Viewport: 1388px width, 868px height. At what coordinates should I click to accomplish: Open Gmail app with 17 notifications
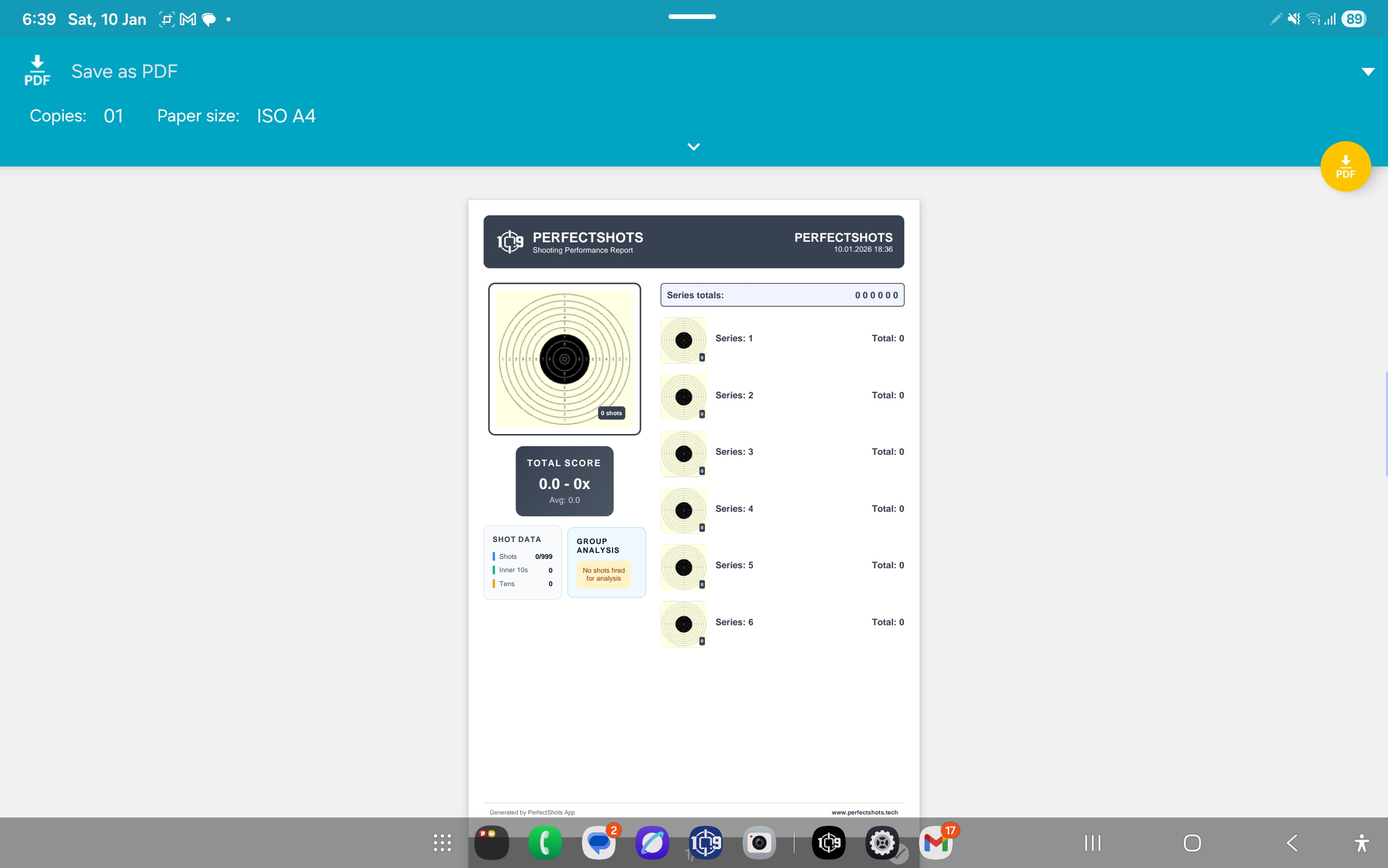(935, 843)
